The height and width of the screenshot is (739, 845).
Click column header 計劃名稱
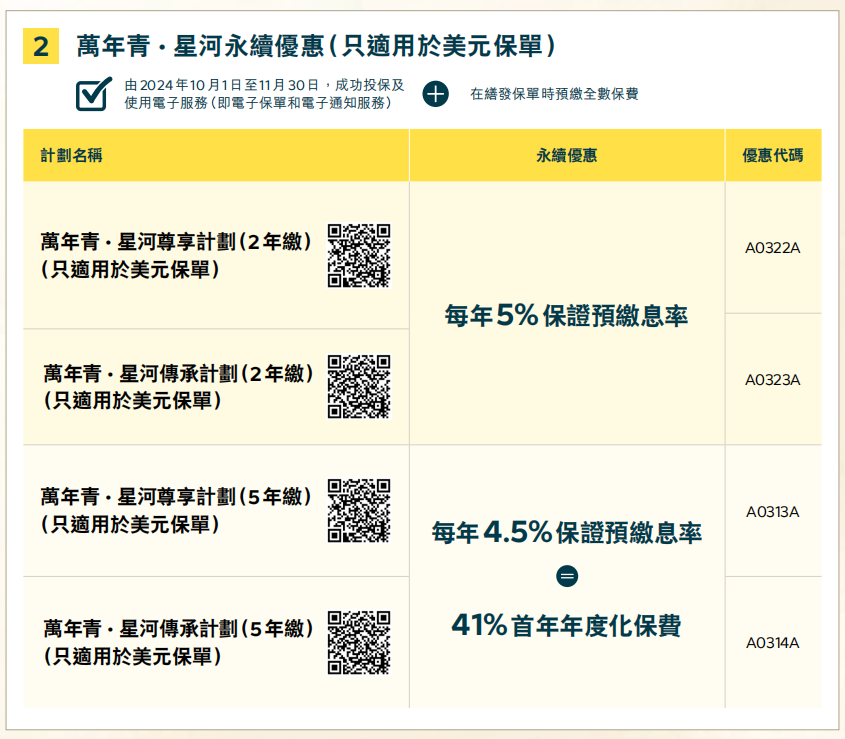(71, 155)
